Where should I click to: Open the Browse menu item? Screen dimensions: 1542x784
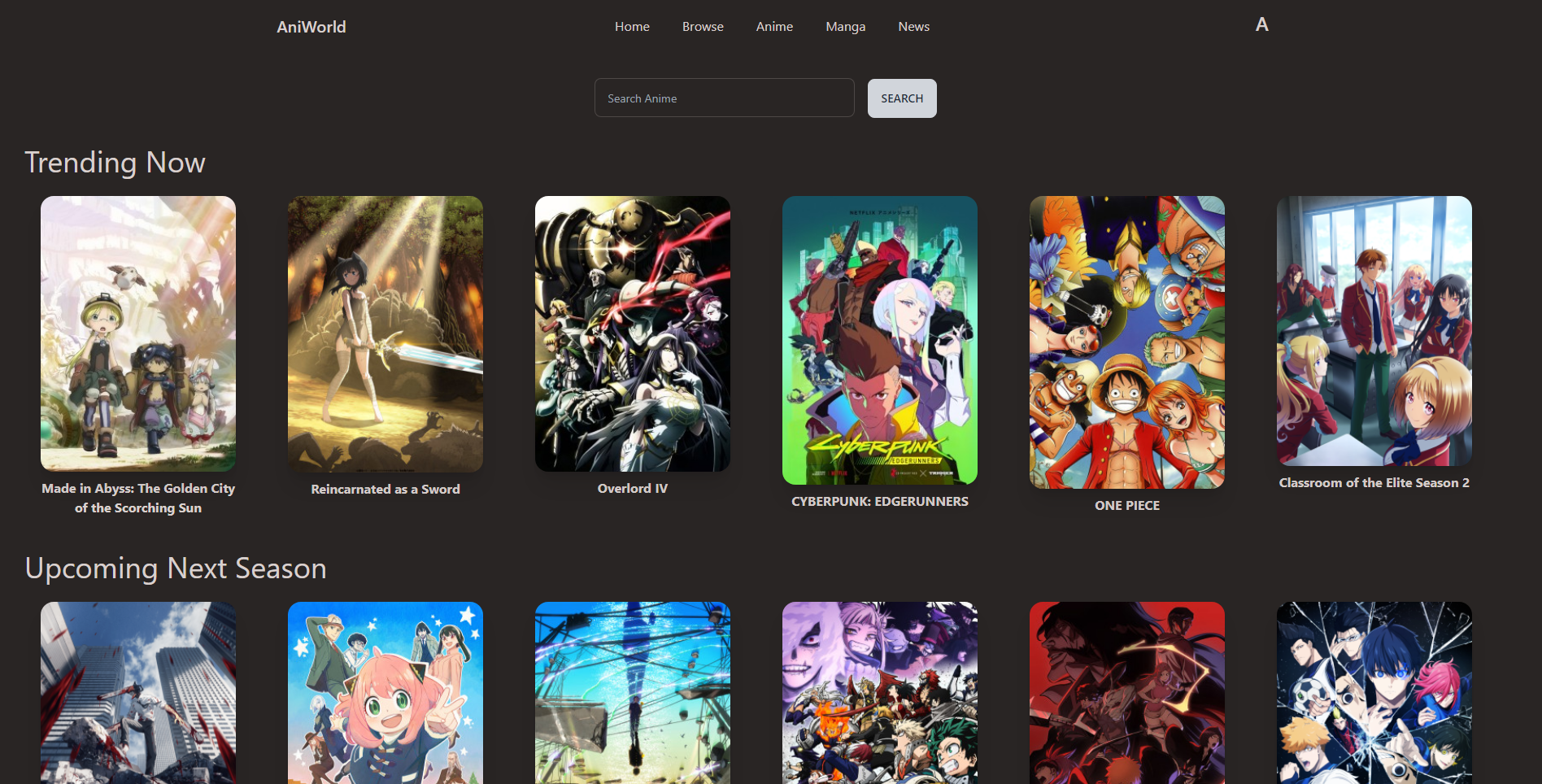click(x=703, y=27)
